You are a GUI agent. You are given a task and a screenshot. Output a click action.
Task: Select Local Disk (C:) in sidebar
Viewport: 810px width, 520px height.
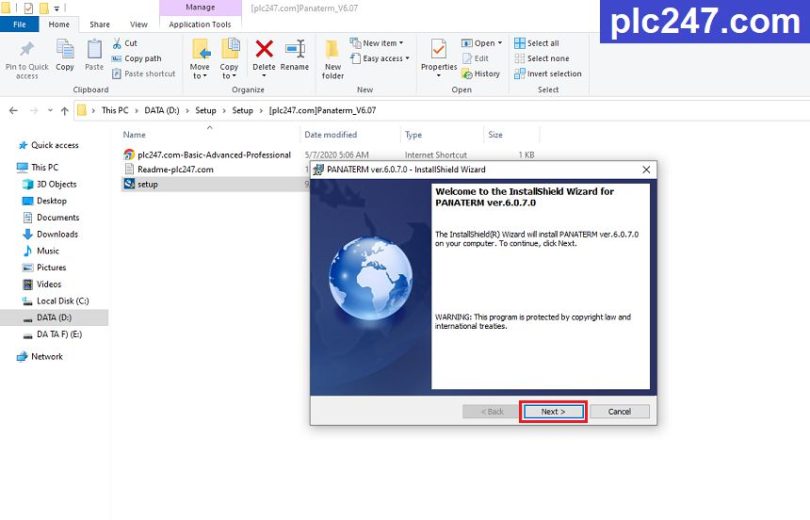62,301
